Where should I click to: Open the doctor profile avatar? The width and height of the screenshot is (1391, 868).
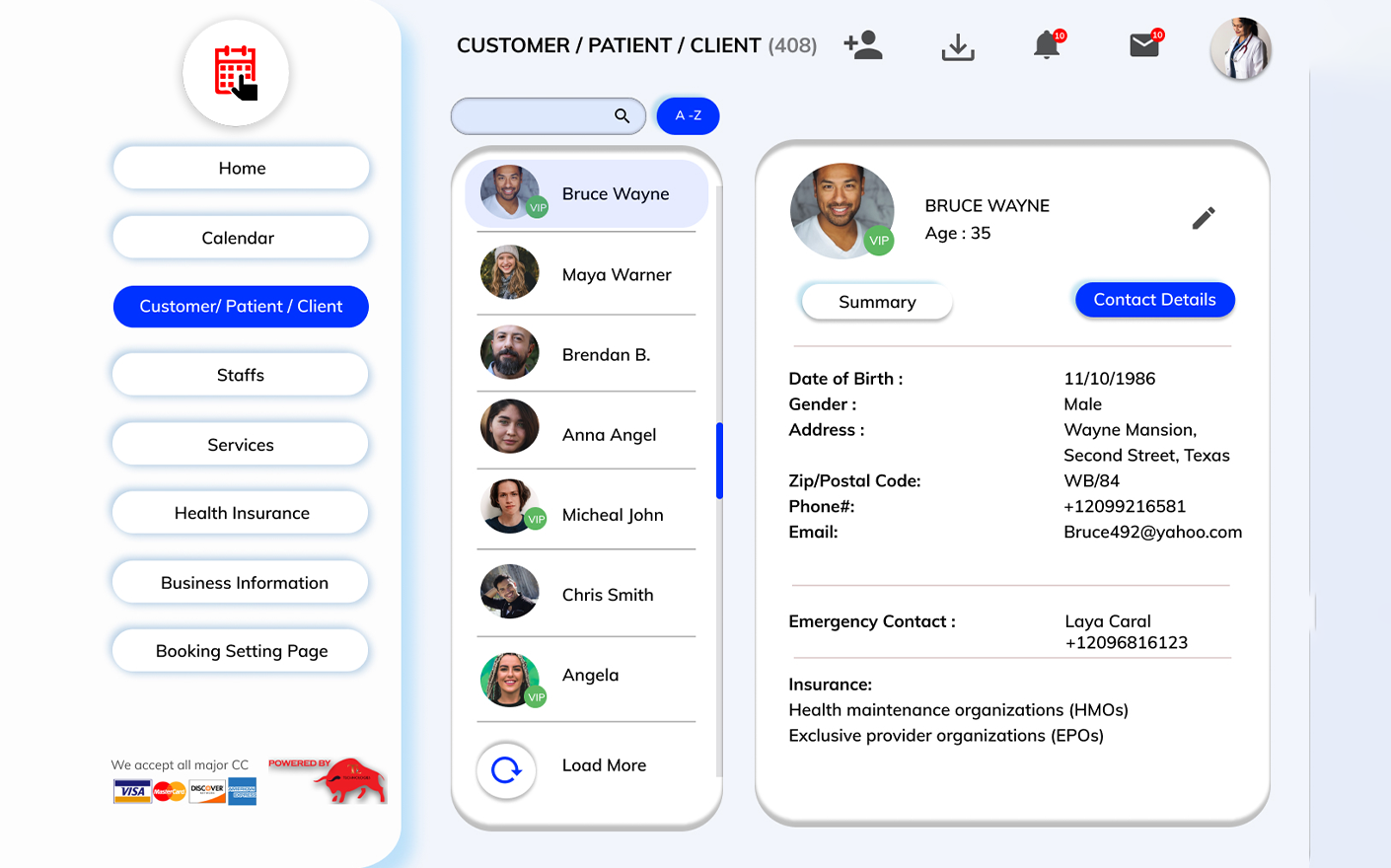[x=1240, y=48]
